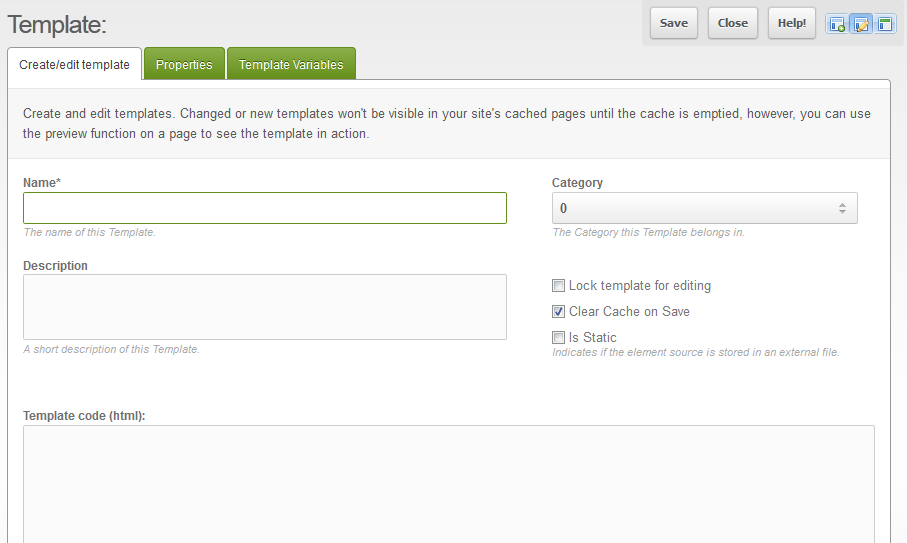Select the Create/edit template tab
The image size is (907, 543).
pos(74,65)
